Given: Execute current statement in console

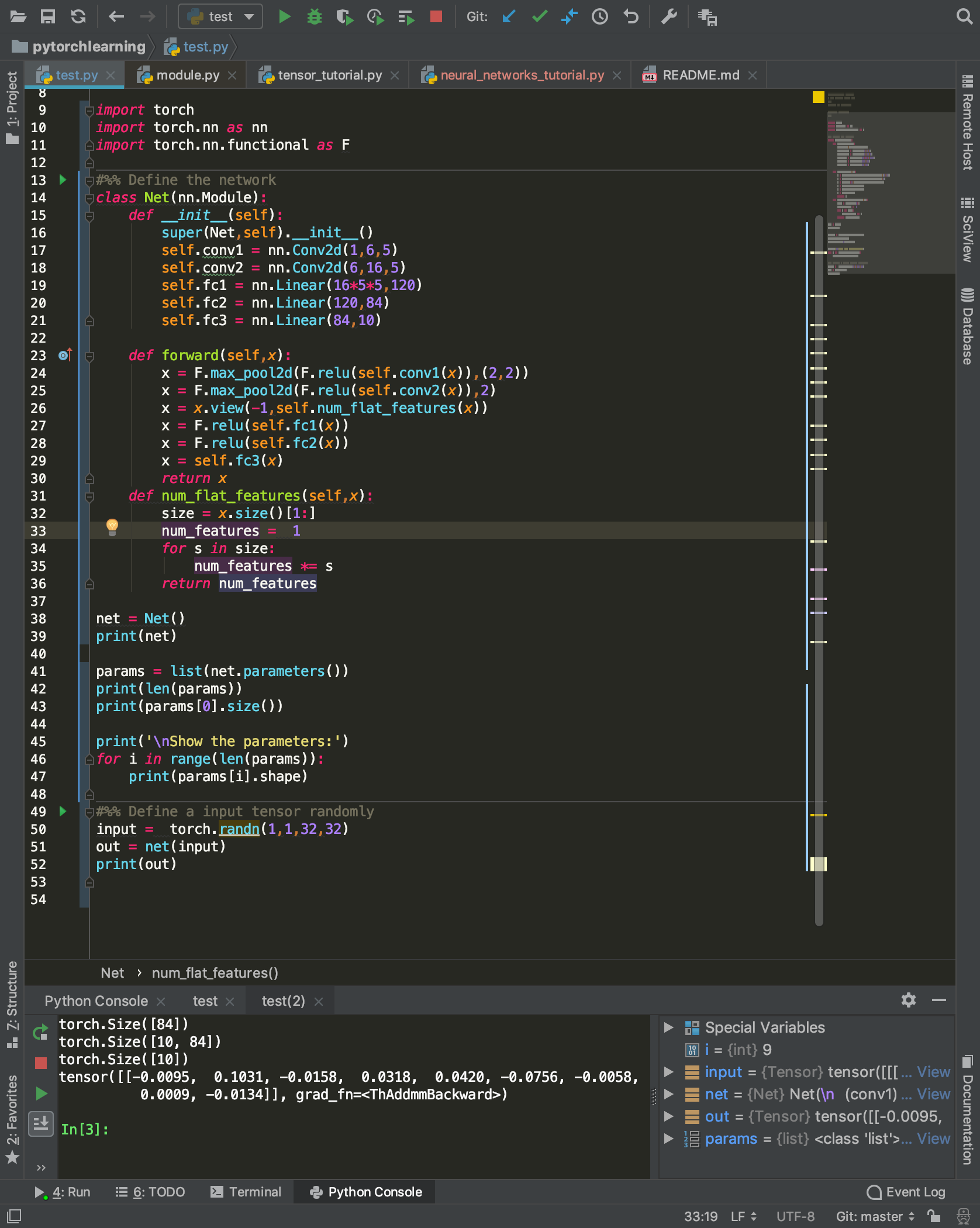Looking at the screenshot, I should point(41,1094).
